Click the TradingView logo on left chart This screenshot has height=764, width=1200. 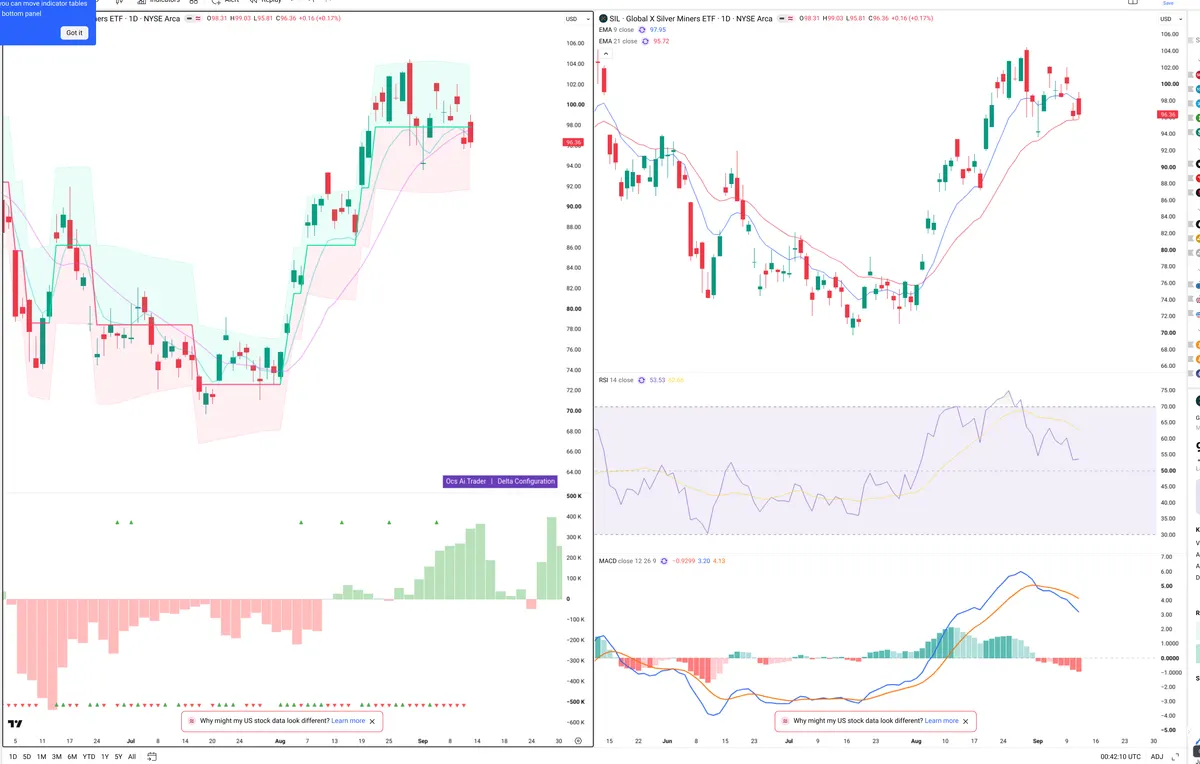click(x=15, y=724)
